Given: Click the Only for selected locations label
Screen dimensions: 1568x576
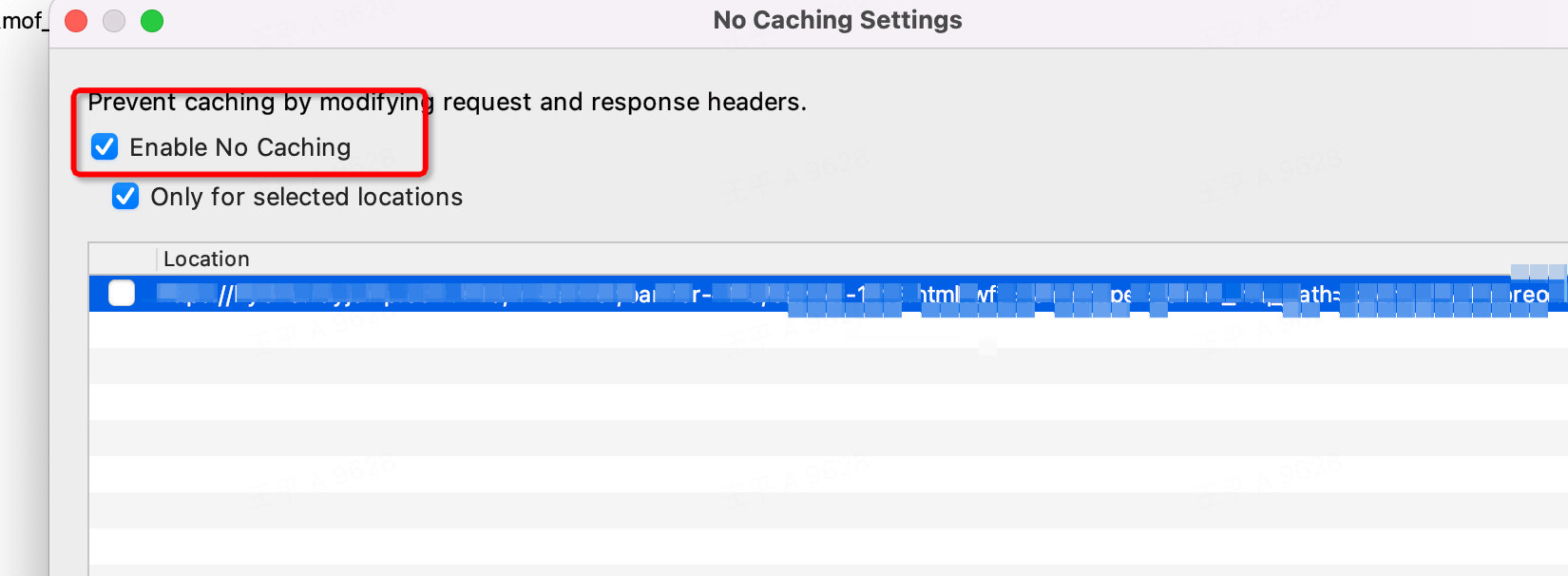Looking at the screenshot, I should 307,197.
